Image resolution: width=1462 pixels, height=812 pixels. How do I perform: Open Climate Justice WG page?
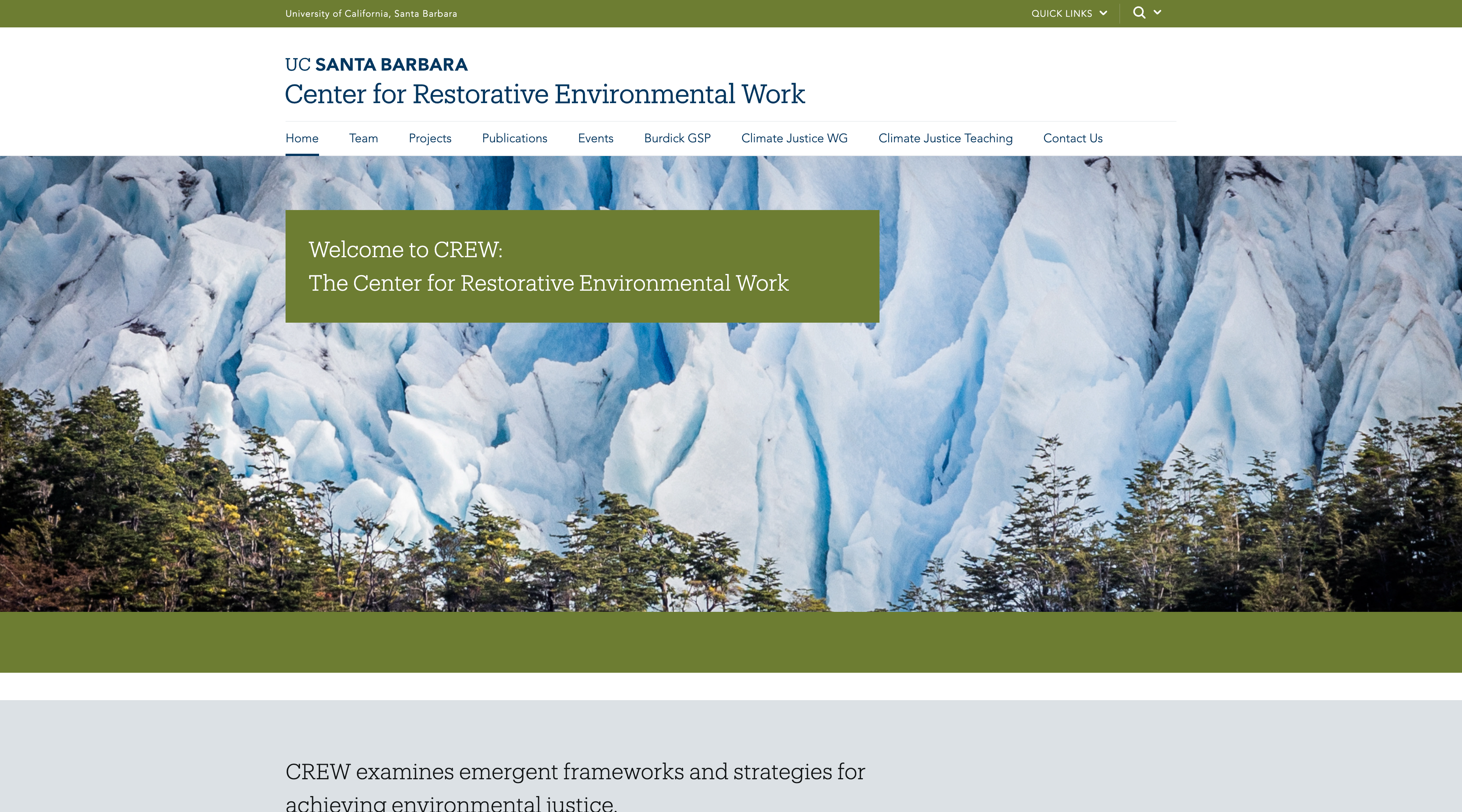[794, 138]
